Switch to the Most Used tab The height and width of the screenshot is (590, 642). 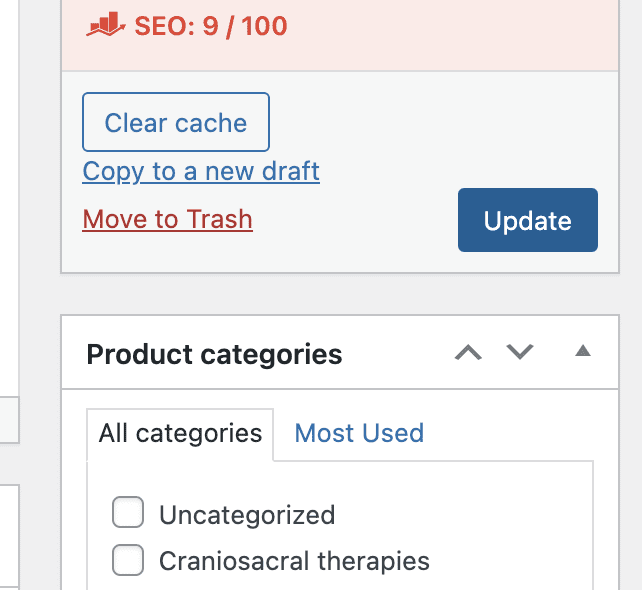[359, 433]
